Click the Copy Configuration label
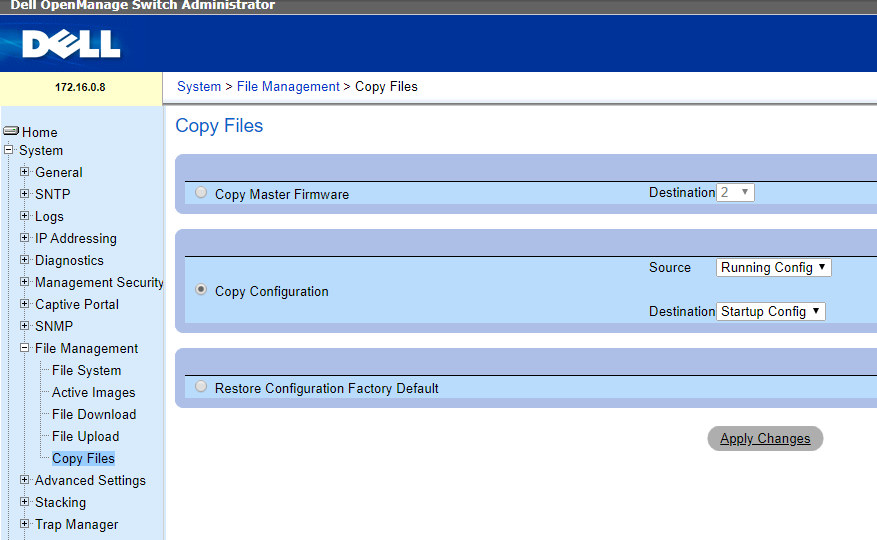Screen dimensions: 877x540 pyautogui.click(x=272, y=292)
